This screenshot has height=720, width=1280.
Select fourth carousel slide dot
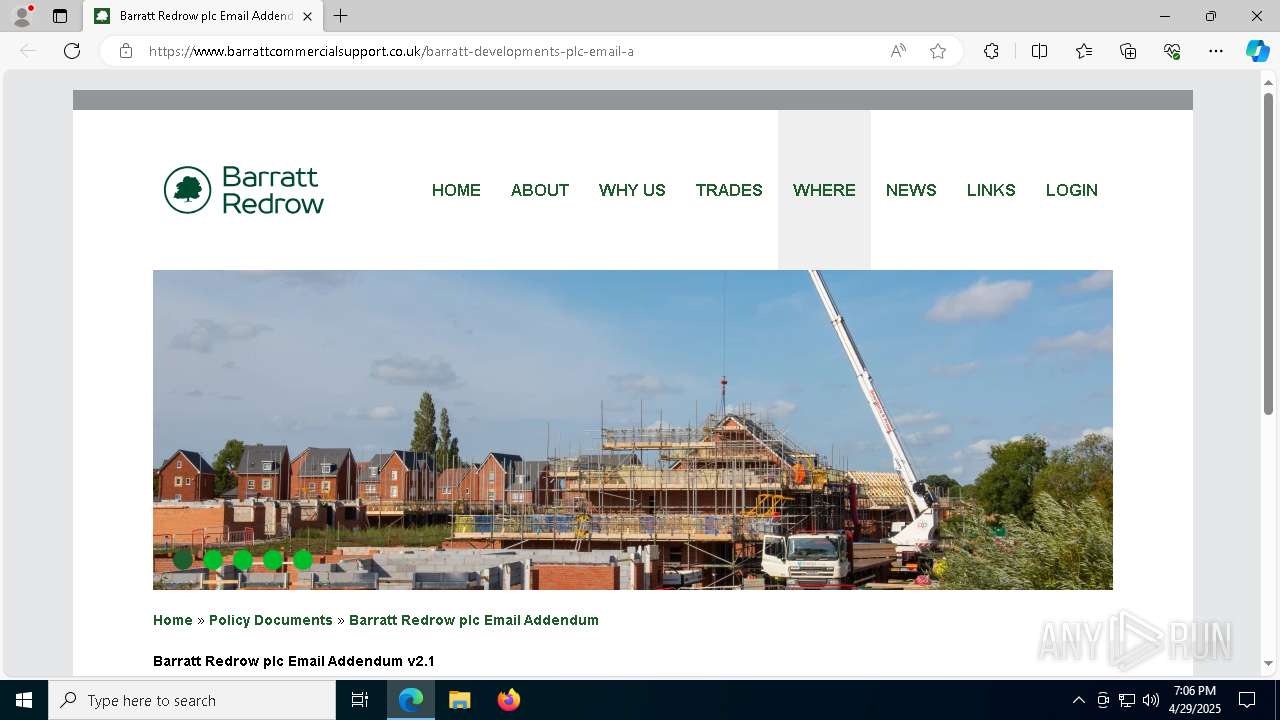click(273, 560)
